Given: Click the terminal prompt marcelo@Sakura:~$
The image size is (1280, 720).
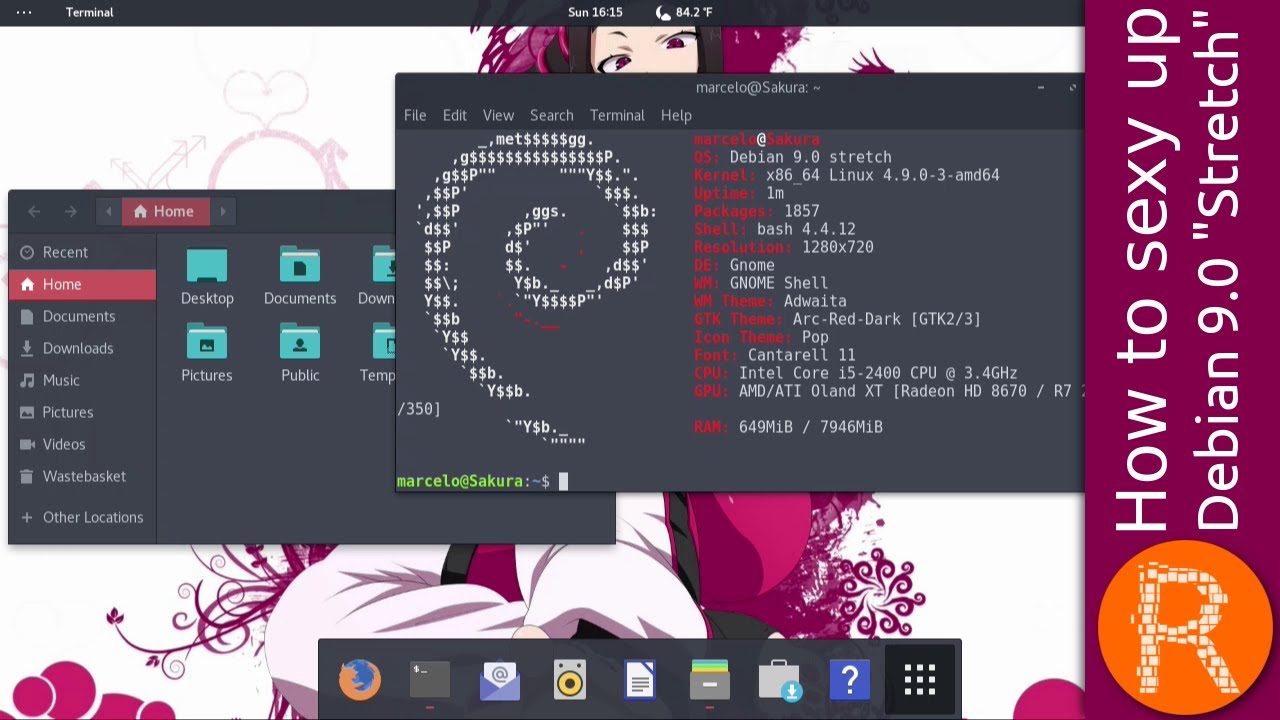Looking at the screenshot, I should click(473, 481).
